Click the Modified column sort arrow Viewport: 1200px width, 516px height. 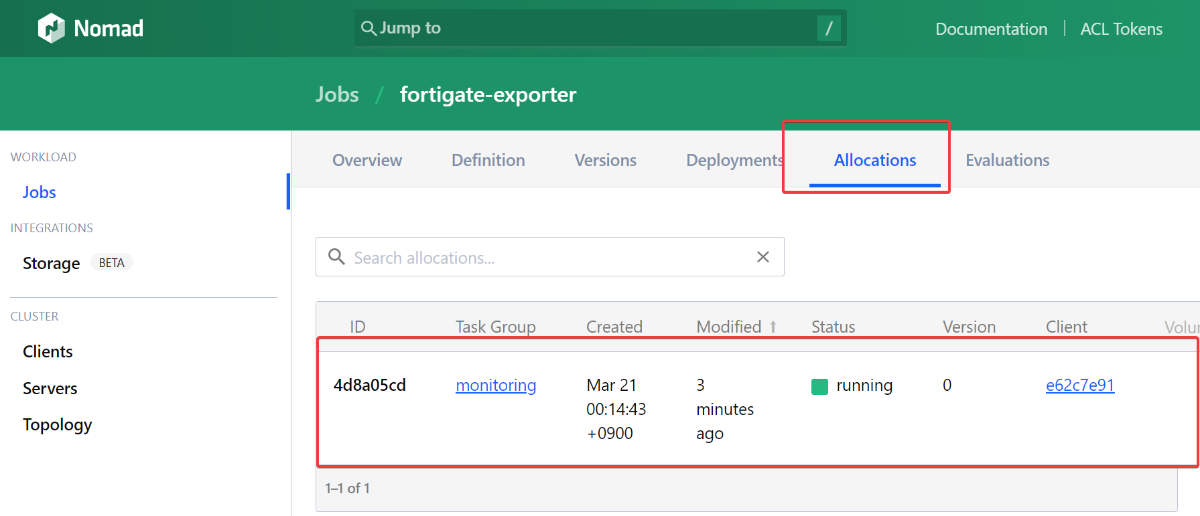coord(772,327)
